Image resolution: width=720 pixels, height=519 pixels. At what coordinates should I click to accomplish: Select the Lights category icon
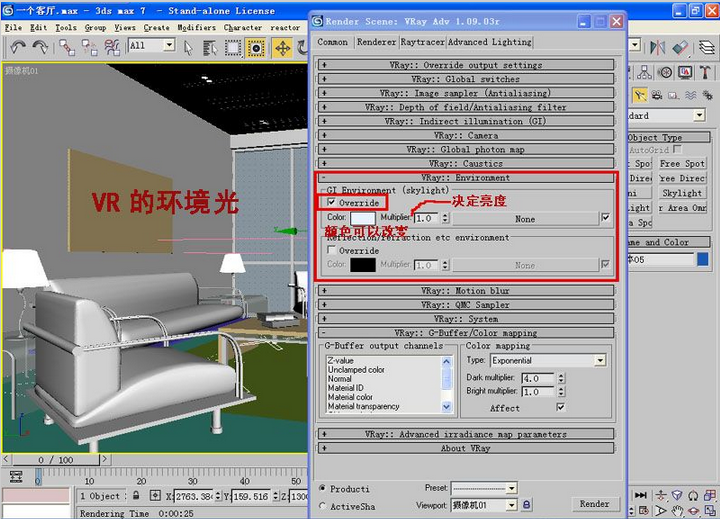[x=639, y=95]
